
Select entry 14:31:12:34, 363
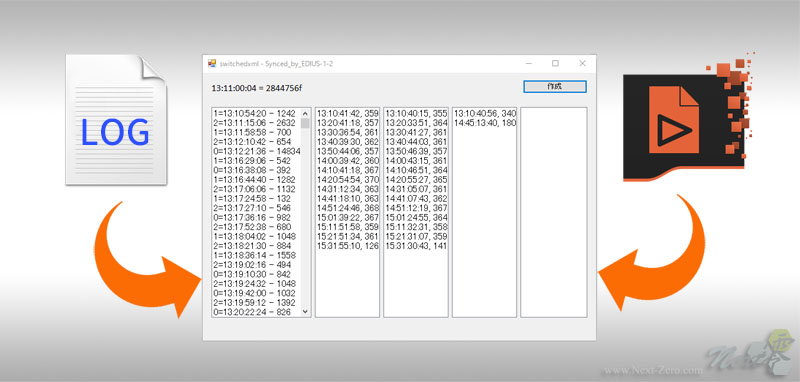347,189
